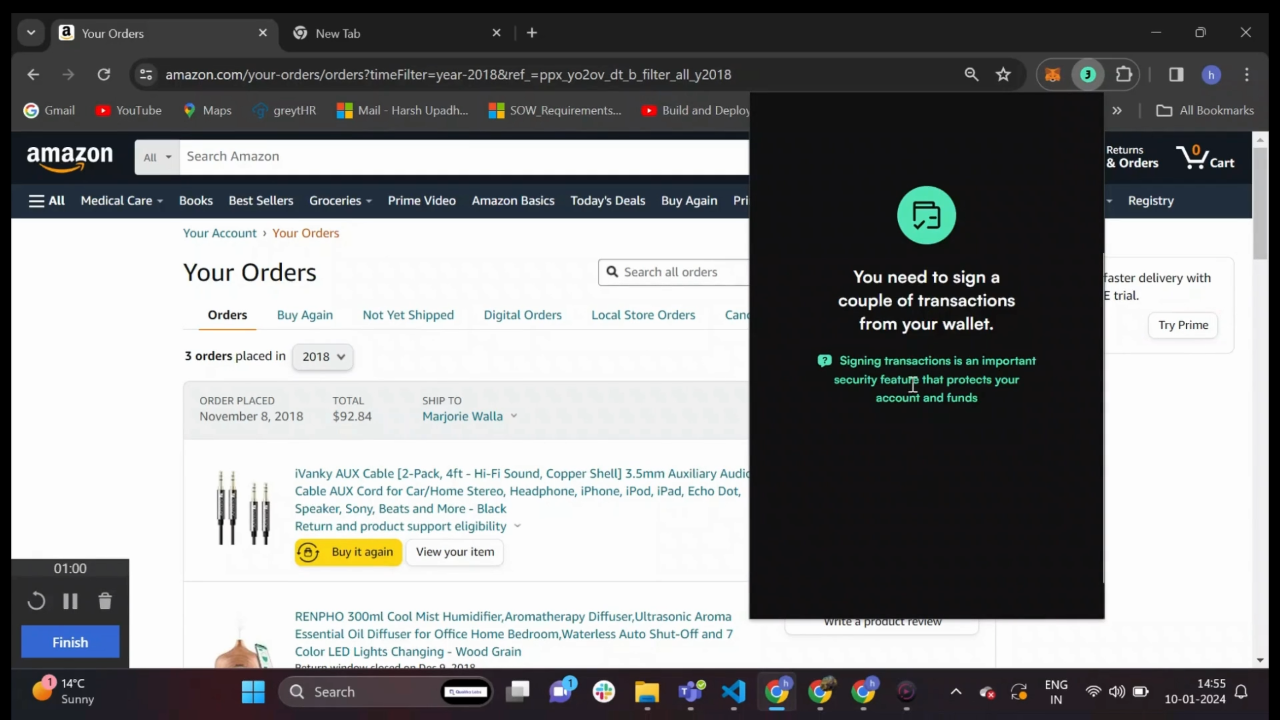Open the Chrome profile avatar
This screenshot has width=1280, height=720.
pos(1211,75)
